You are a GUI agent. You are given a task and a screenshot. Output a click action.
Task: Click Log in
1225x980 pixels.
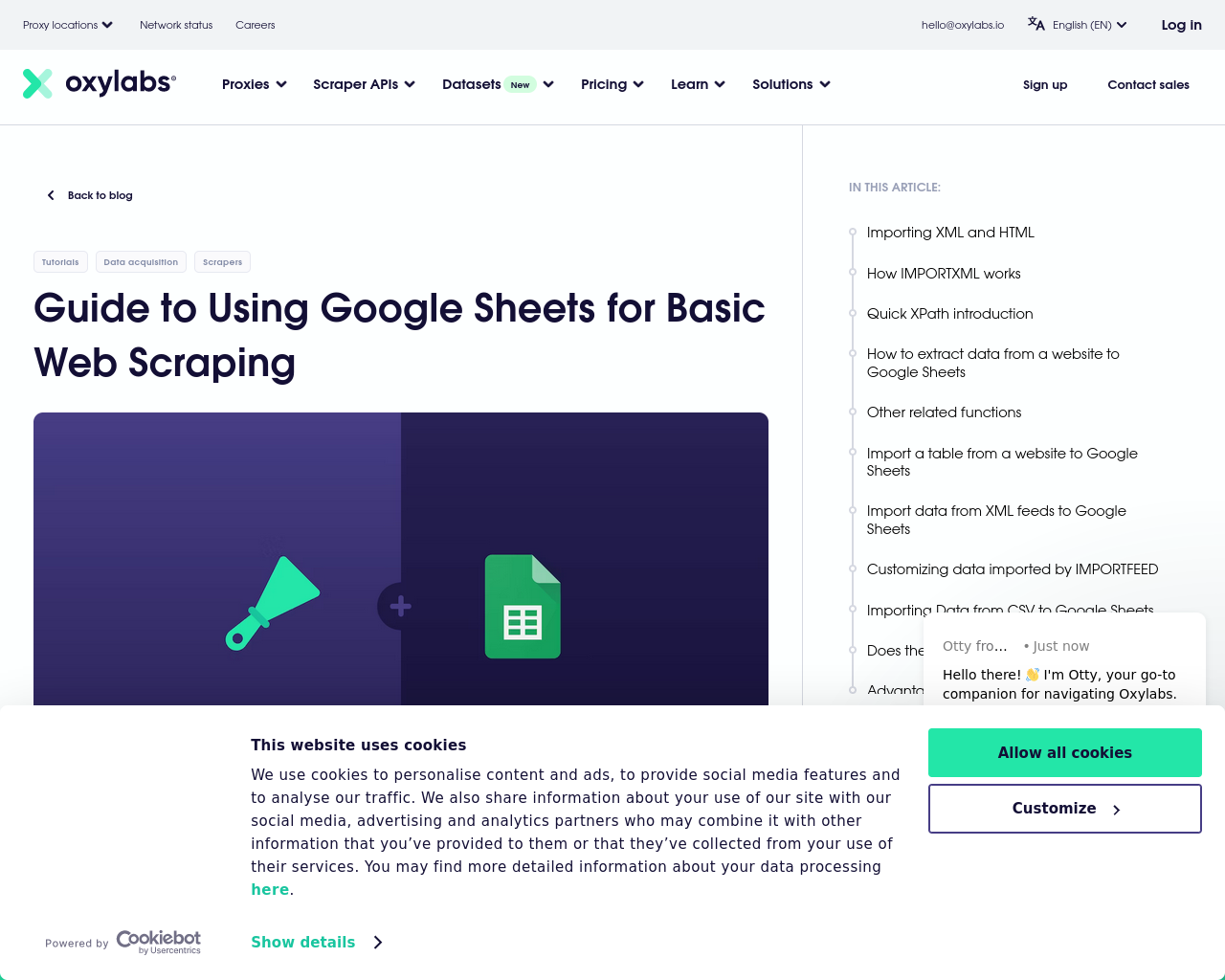(x=1181, y=25)
